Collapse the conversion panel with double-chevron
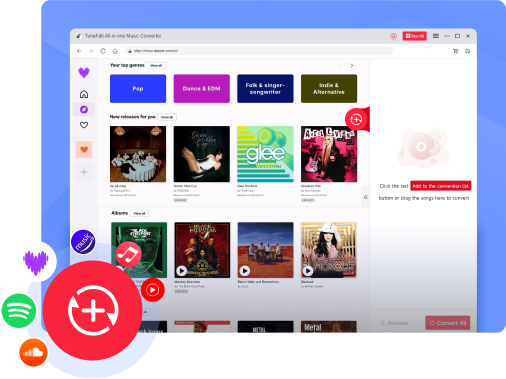Screen dimensions: 506x379 click(366, 197)
